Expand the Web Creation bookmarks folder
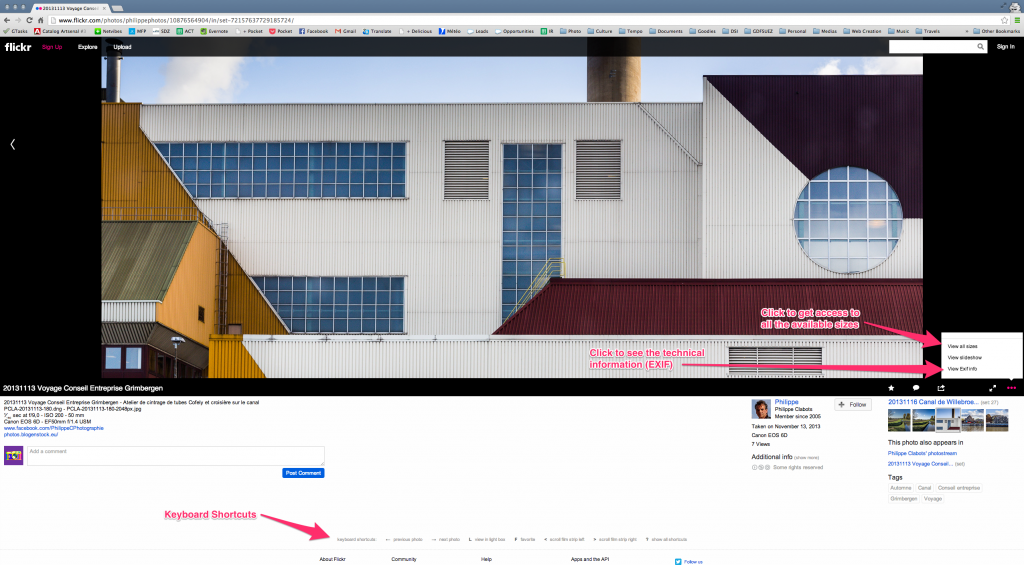The width and height of the screenshot is (1024, 565). (x=862, y=31)
